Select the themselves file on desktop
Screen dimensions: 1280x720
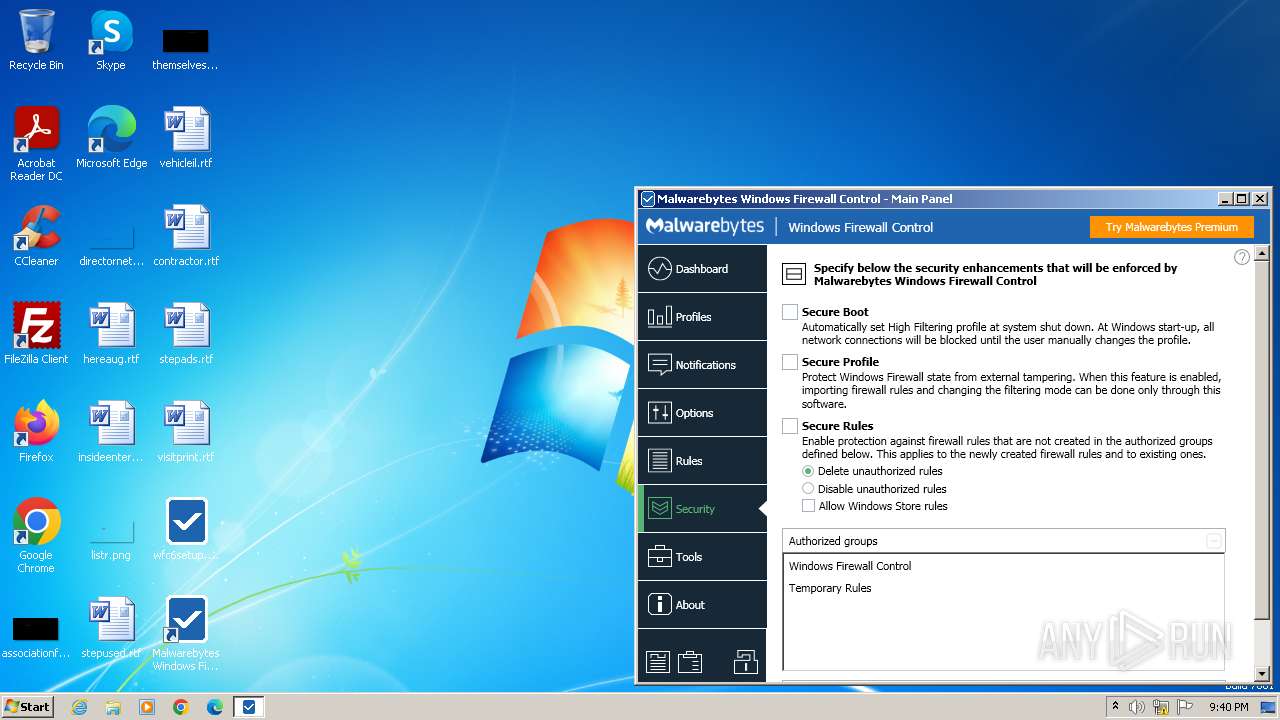coord(186,48)
